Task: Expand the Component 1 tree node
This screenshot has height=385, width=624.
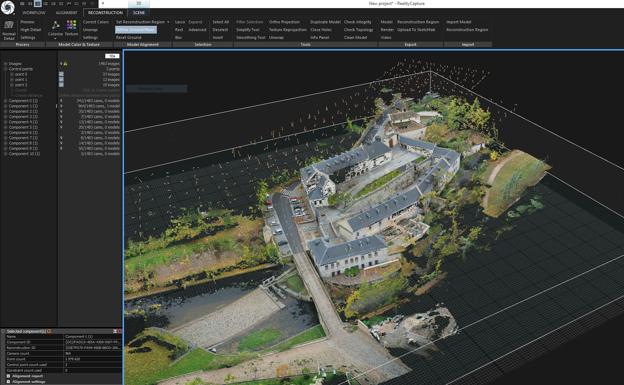Action: point(6,106)
